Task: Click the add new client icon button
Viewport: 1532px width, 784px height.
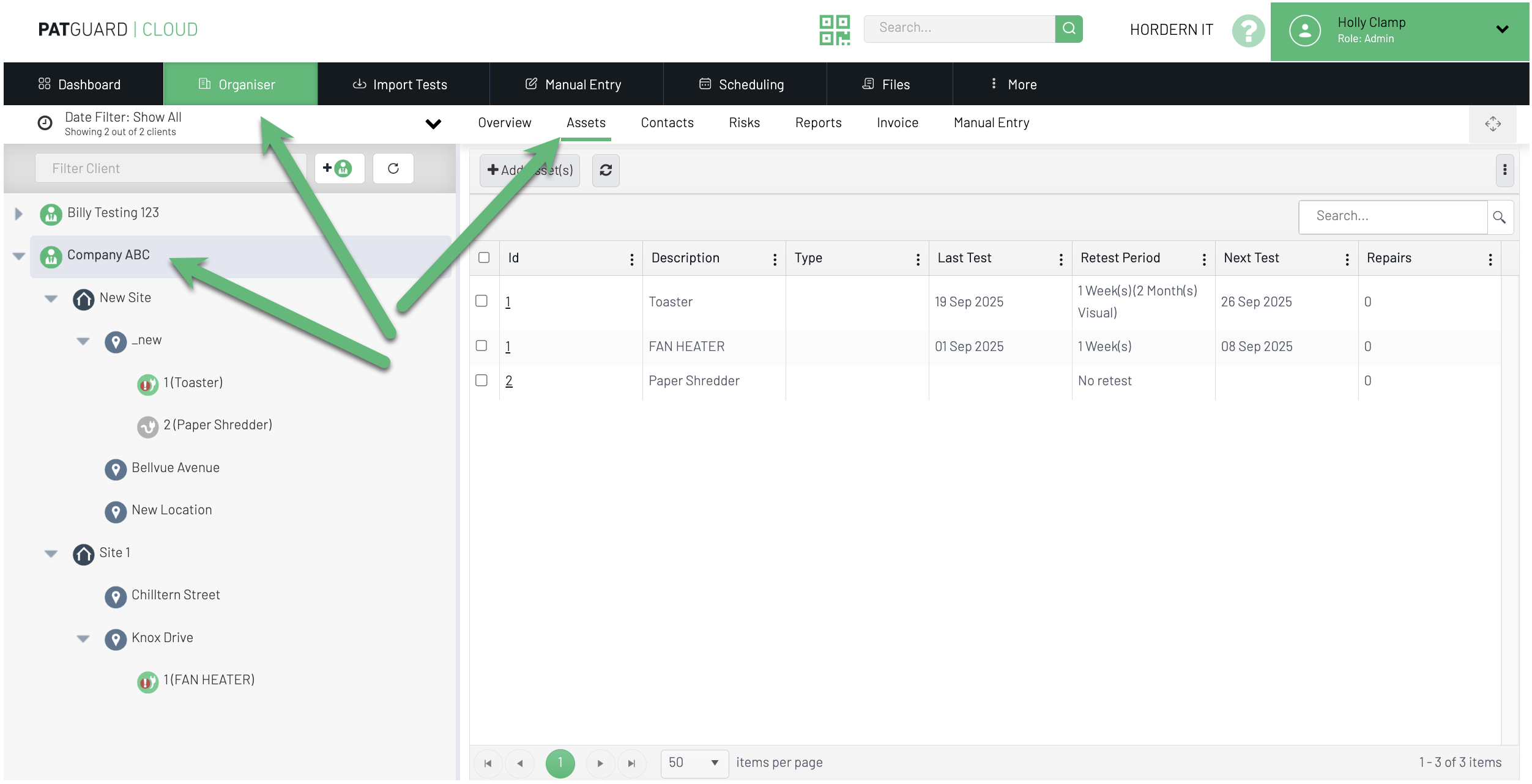Action: pos(339,168)
